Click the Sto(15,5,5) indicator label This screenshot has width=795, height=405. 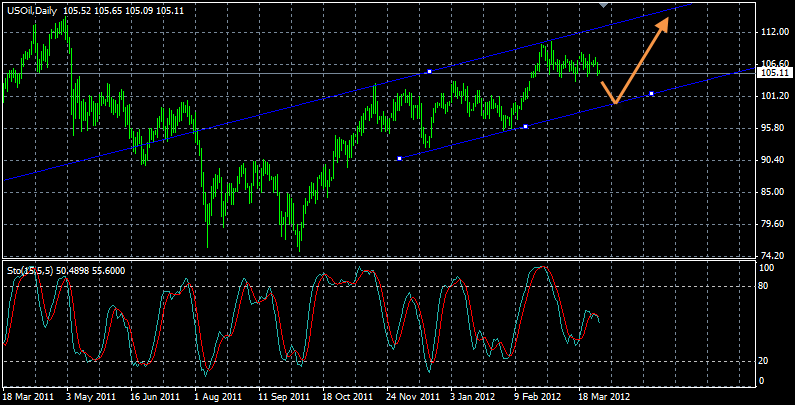tap(30, 271)
